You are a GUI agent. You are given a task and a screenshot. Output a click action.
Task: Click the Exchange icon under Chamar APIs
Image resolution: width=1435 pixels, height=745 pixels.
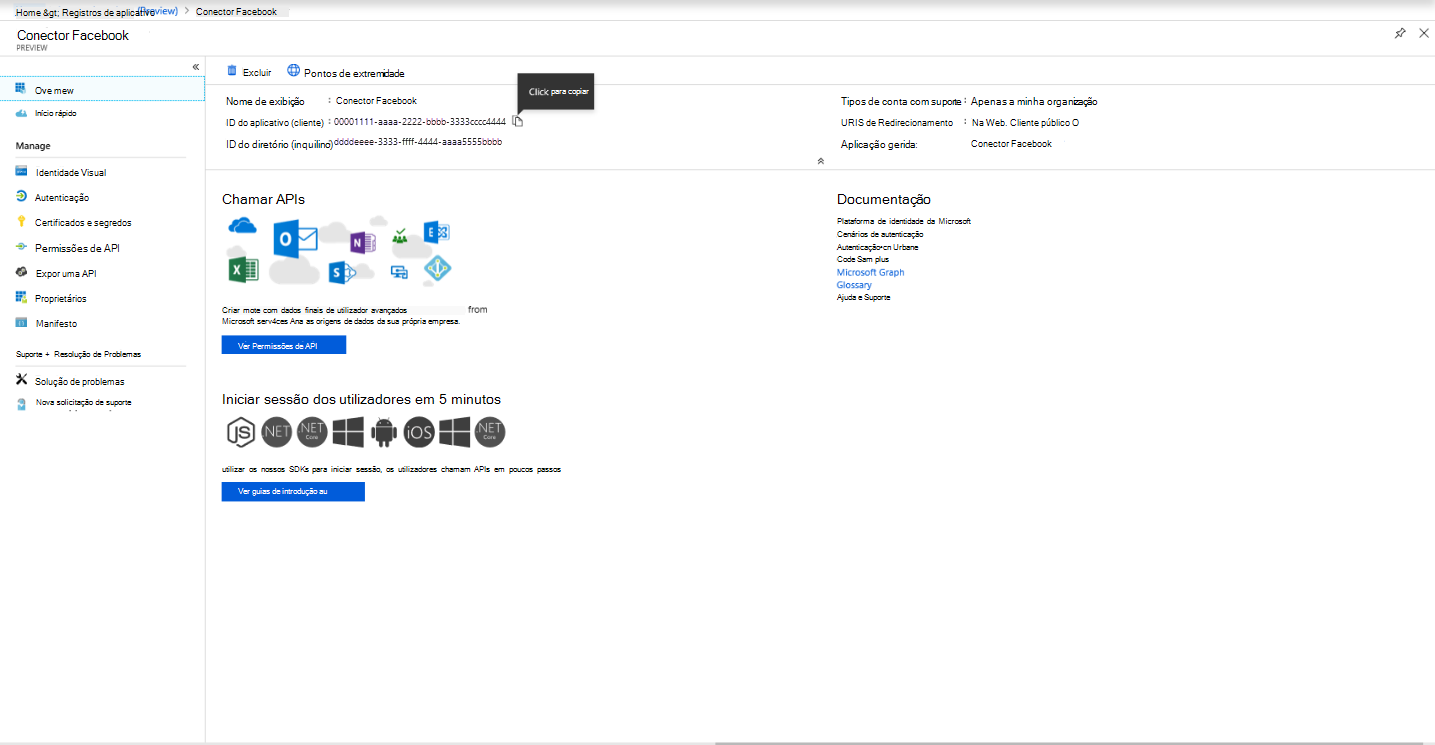(x=436, y=233)
